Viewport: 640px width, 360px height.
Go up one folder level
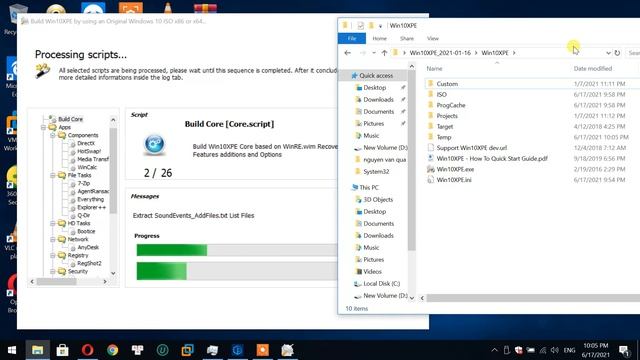point(384,53)
